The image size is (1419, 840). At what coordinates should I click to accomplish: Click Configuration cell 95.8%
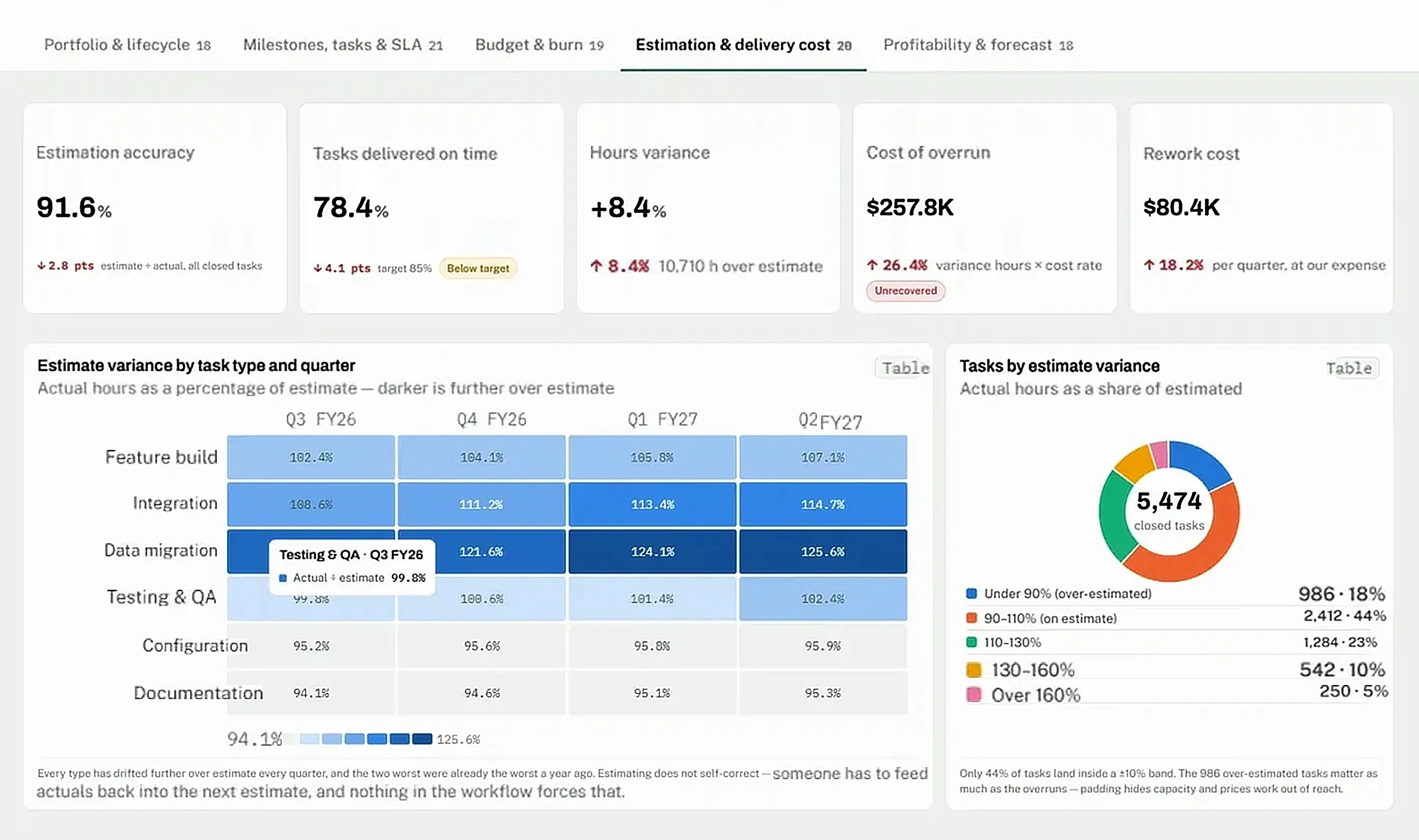click(652, 646)
